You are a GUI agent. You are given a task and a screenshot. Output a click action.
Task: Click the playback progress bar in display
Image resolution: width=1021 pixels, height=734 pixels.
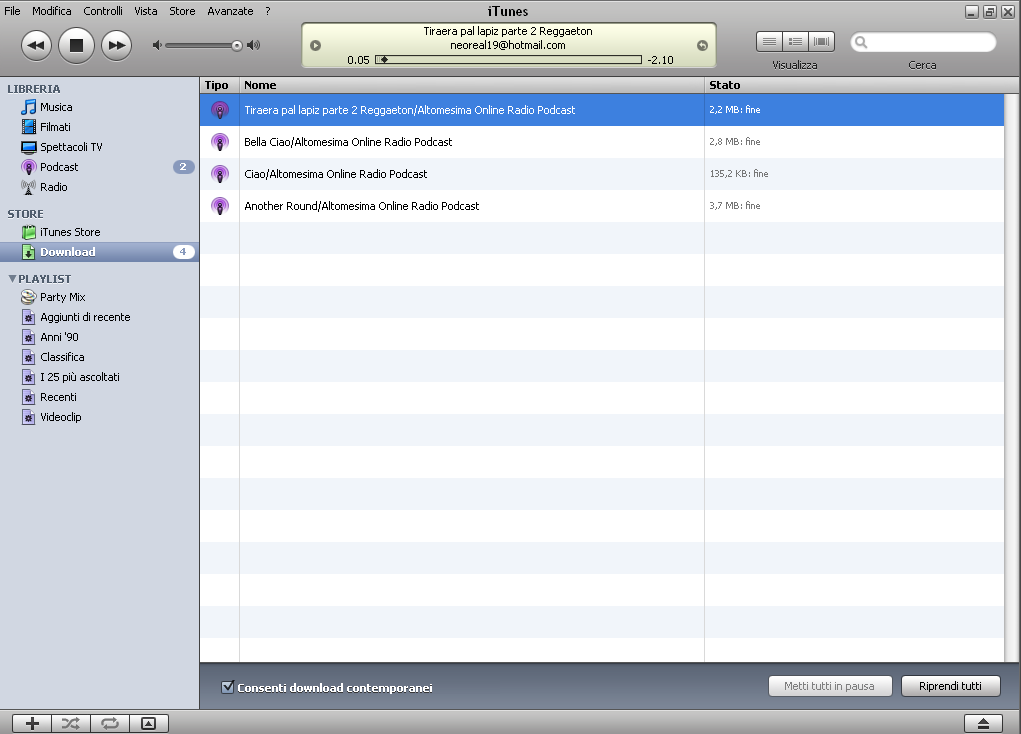click(x=509, y=60)
